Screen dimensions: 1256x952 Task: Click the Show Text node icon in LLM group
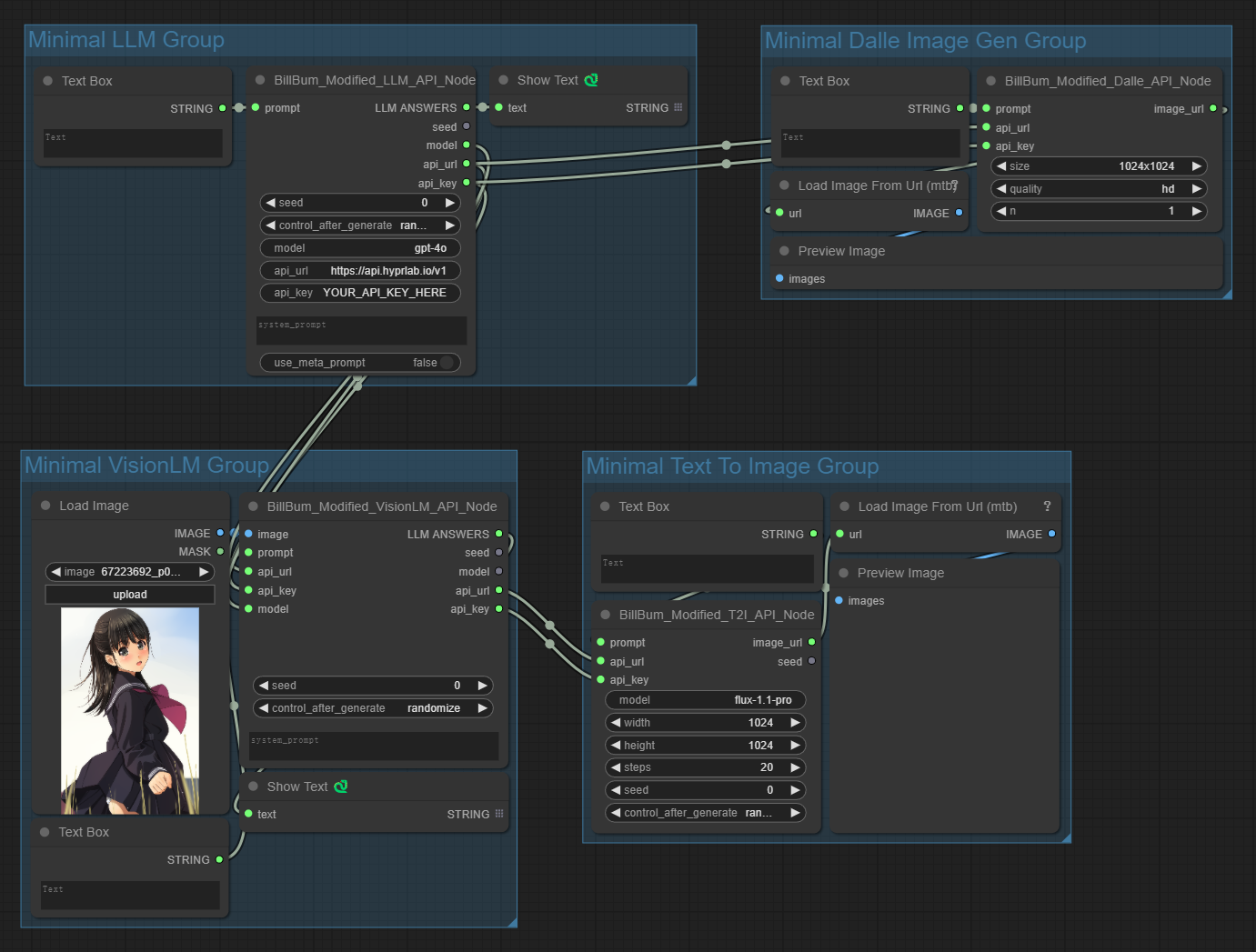click(x=591, y=80)
